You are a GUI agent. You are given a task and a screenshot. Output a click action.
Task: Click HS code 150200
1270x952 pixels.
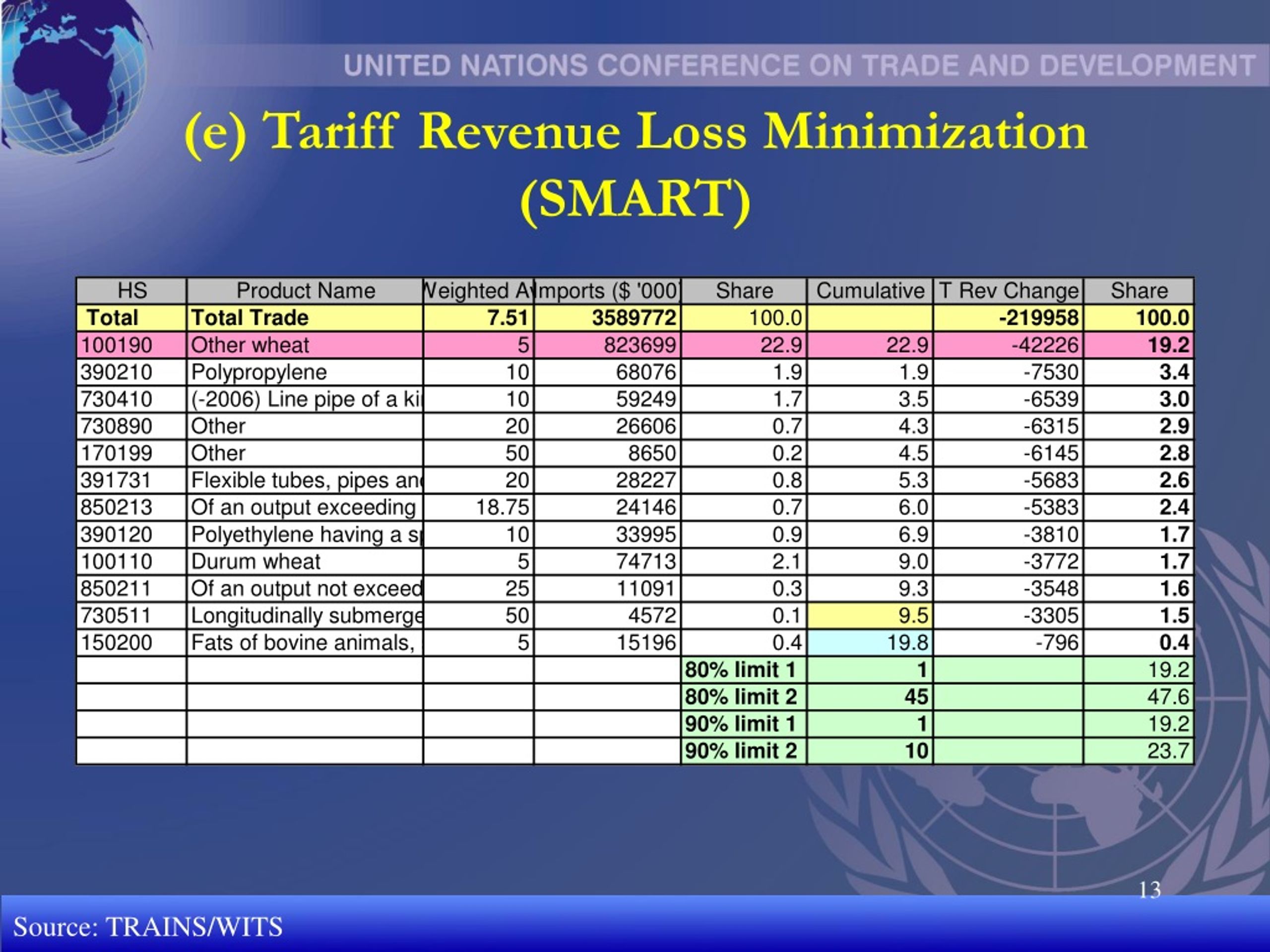click(x=131, y=642)
